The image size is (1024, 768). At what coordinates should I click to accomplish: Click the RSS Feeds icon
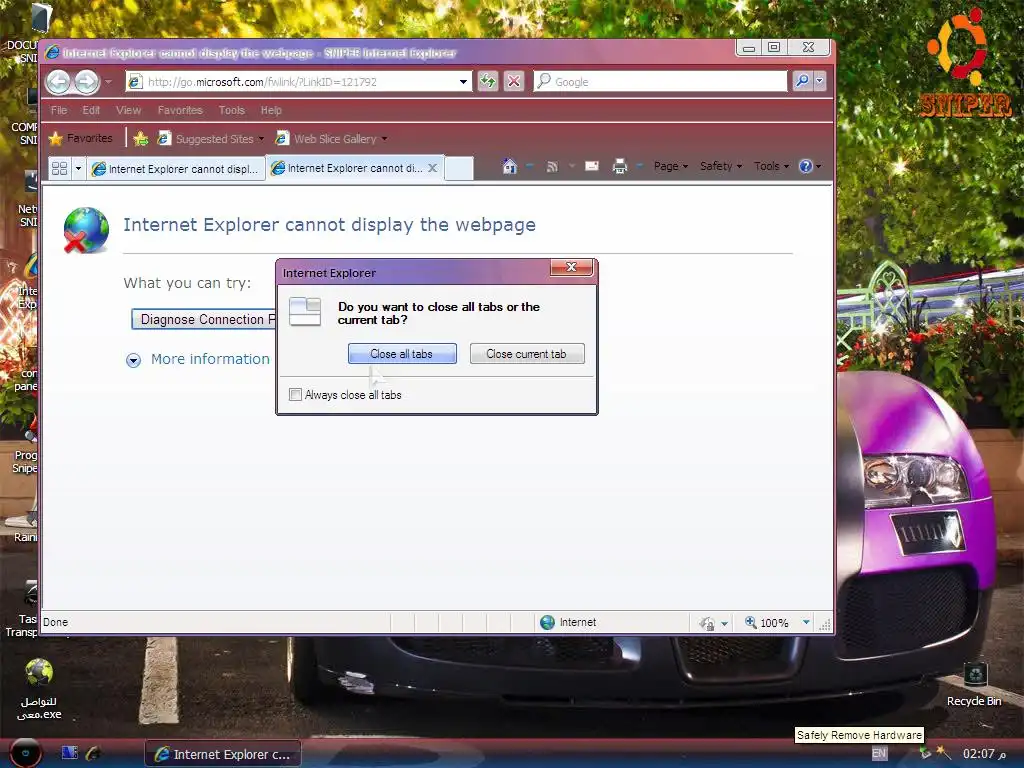coord(552,166)
